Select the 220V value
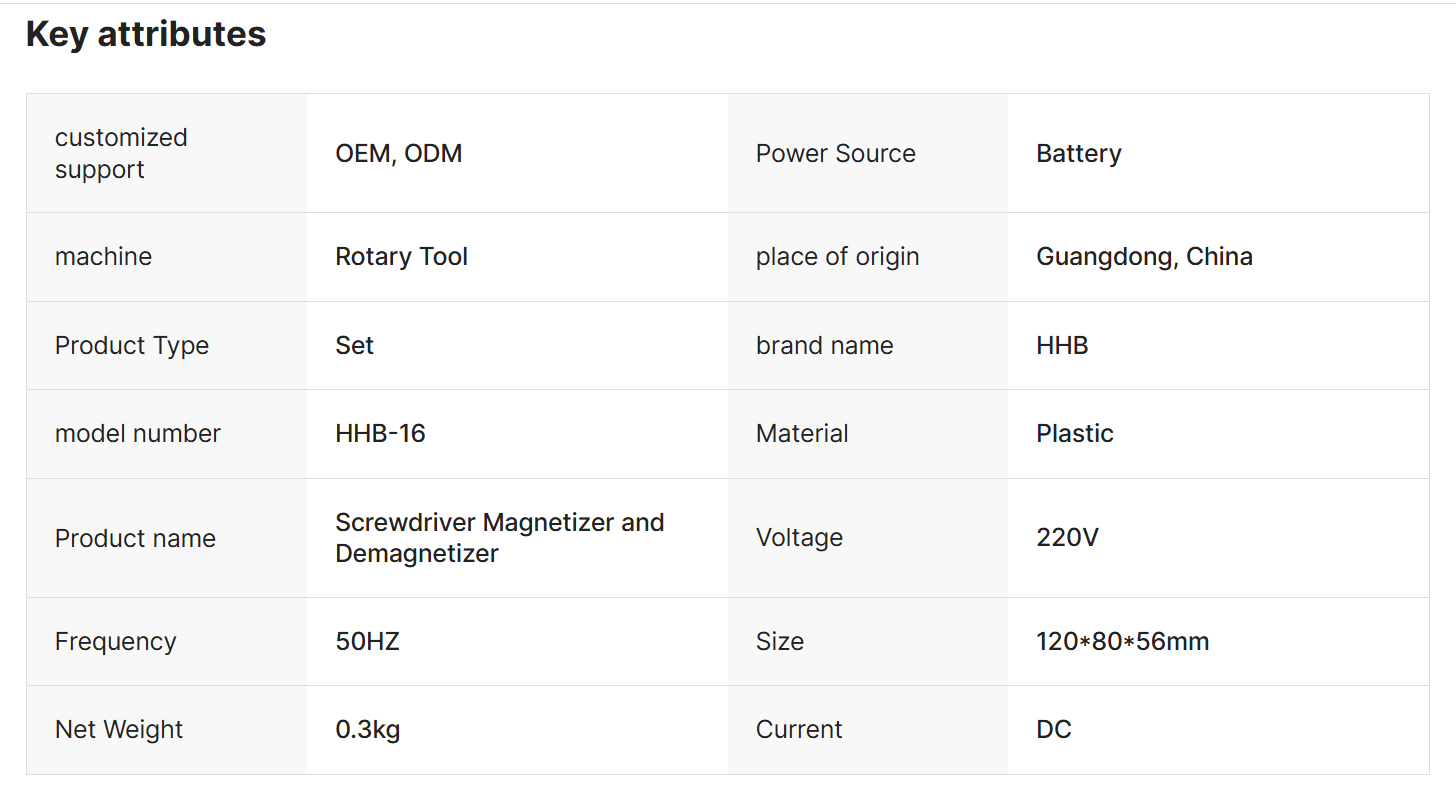 click(1067, 537)
